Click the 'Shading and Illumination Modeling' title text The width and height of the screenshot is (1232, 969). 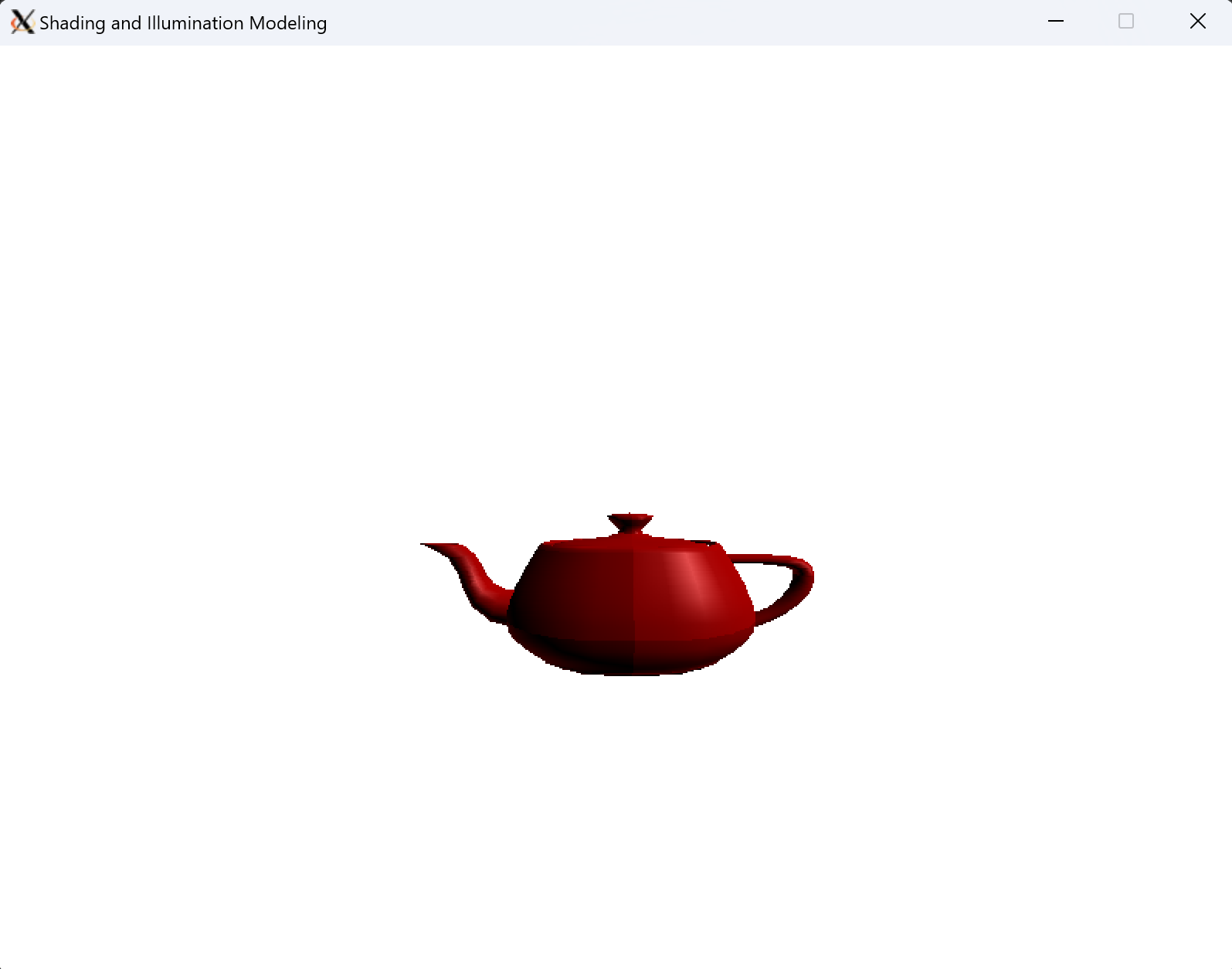(x=183, y=23)
